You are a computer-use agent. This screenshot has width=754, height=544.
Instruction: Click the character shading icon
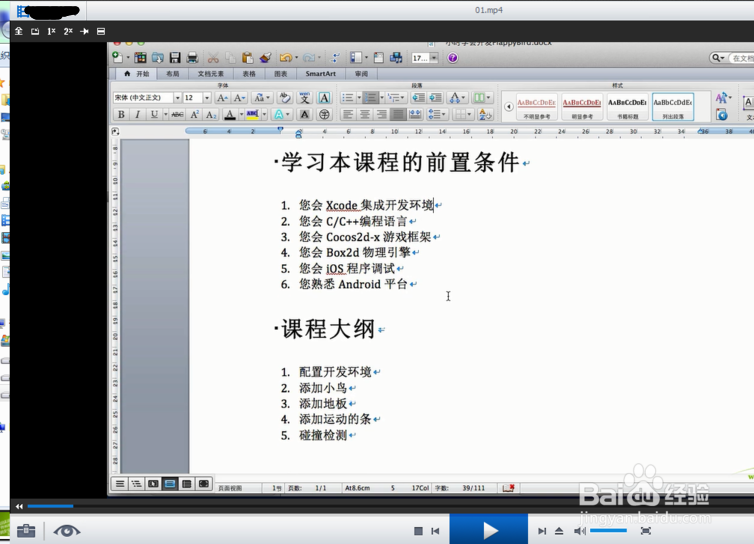[x=304, y=114]
